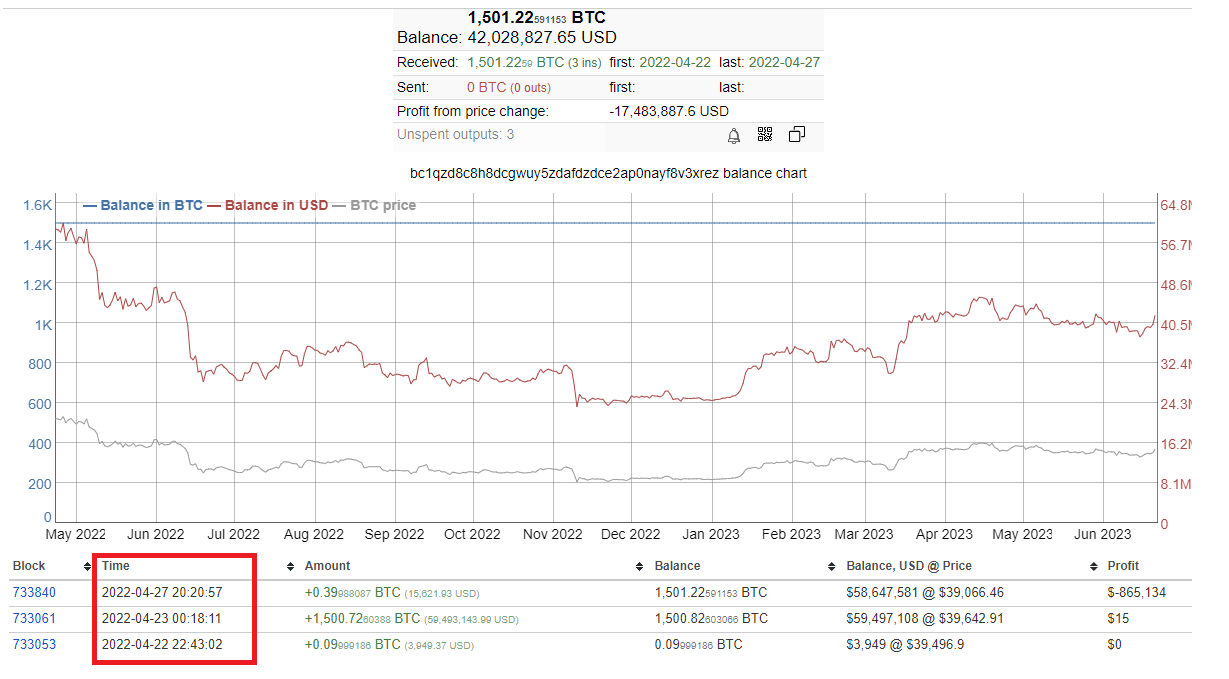Image resolution: width=1229 pixels, height=679 pixels.
Task: Toggle Balance in USD chart series
Action: point(275,205)
